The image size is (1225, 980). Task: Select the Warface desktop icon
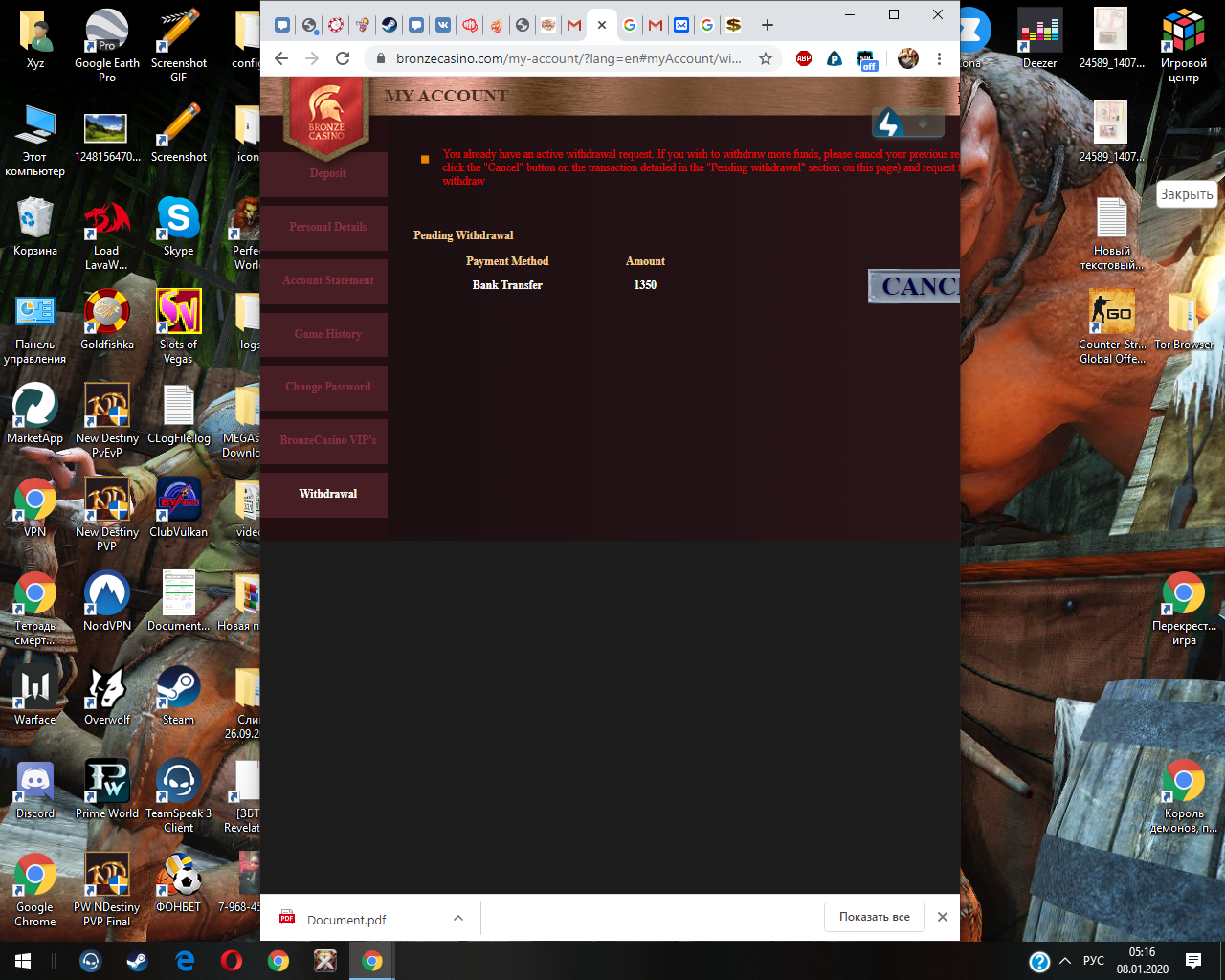coord(35,696)
